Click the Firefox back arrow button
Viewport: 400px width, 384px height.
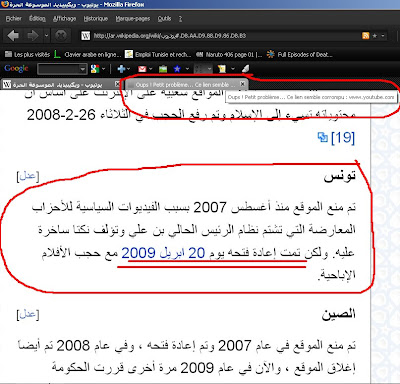(13, 35)
